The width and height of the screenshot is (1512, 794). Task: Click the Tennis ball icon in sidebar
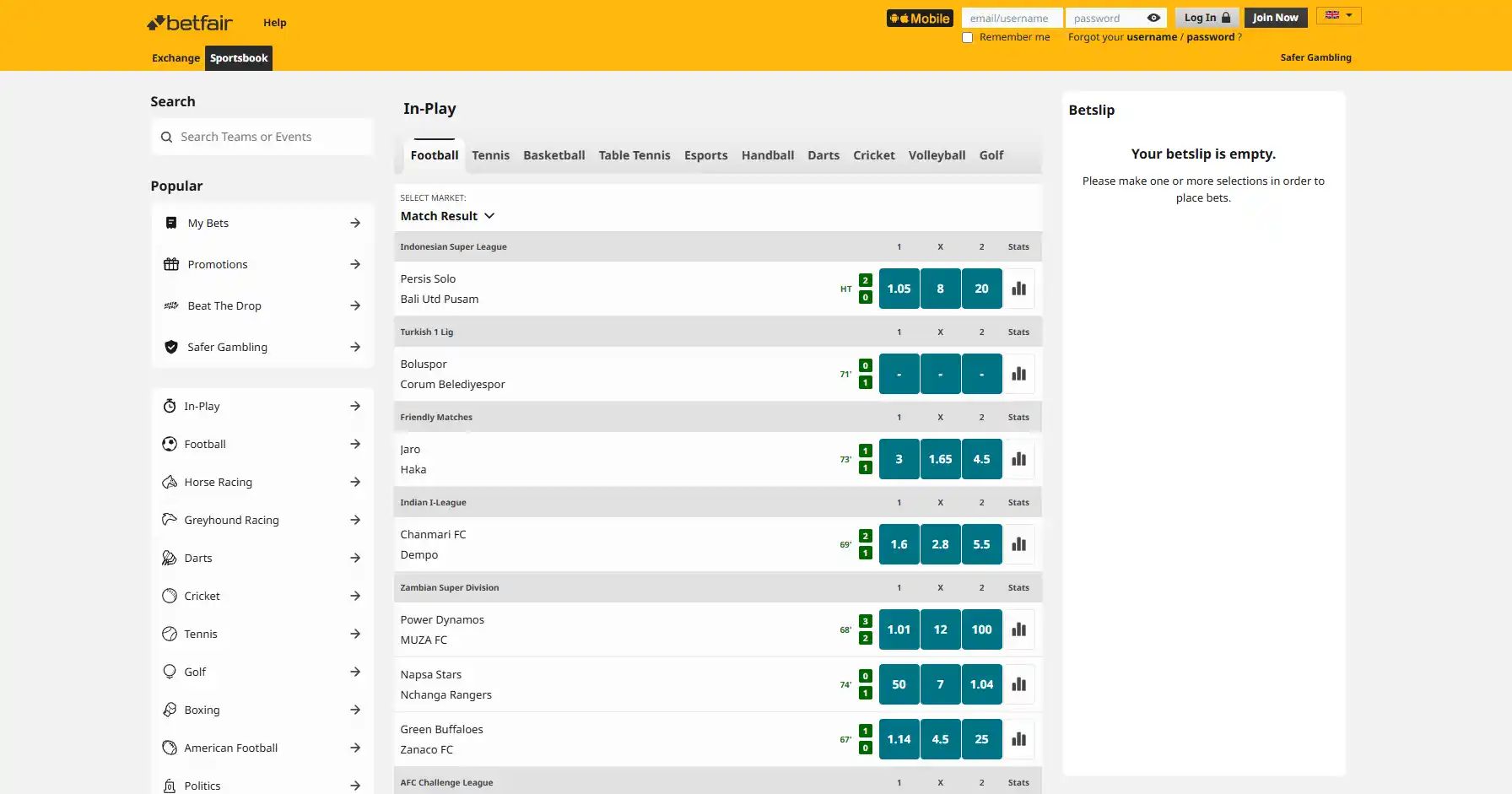click(170, 634)
